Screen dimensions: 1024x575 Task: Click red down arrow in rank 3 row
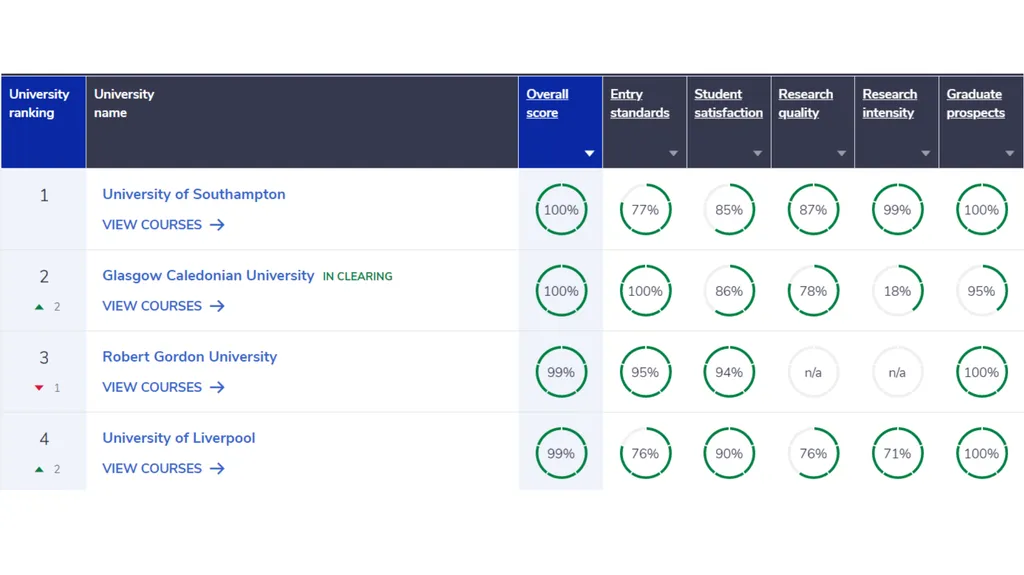pyautogui.click(x=39, y=387)
